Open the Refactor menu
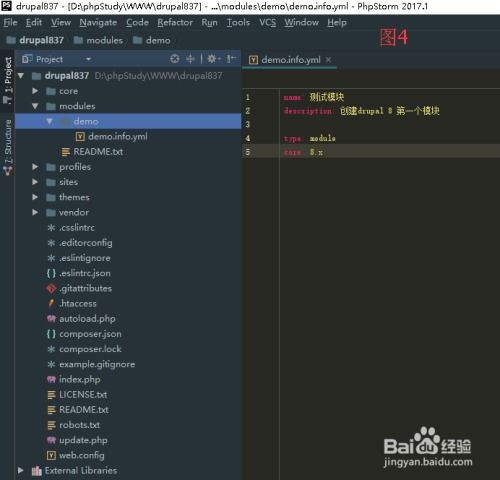The height and width of the screenshot is (480, 500). pos(175,23)
